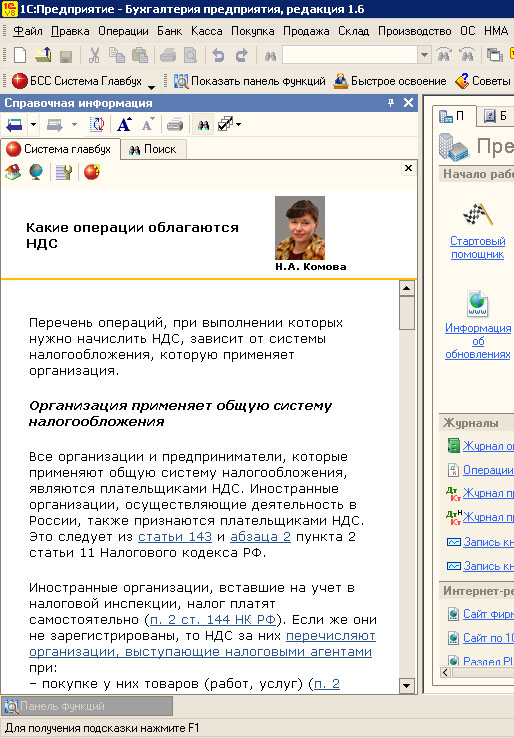Open the Производство menu
Screen dimensions: 514x738
[415, 31]
